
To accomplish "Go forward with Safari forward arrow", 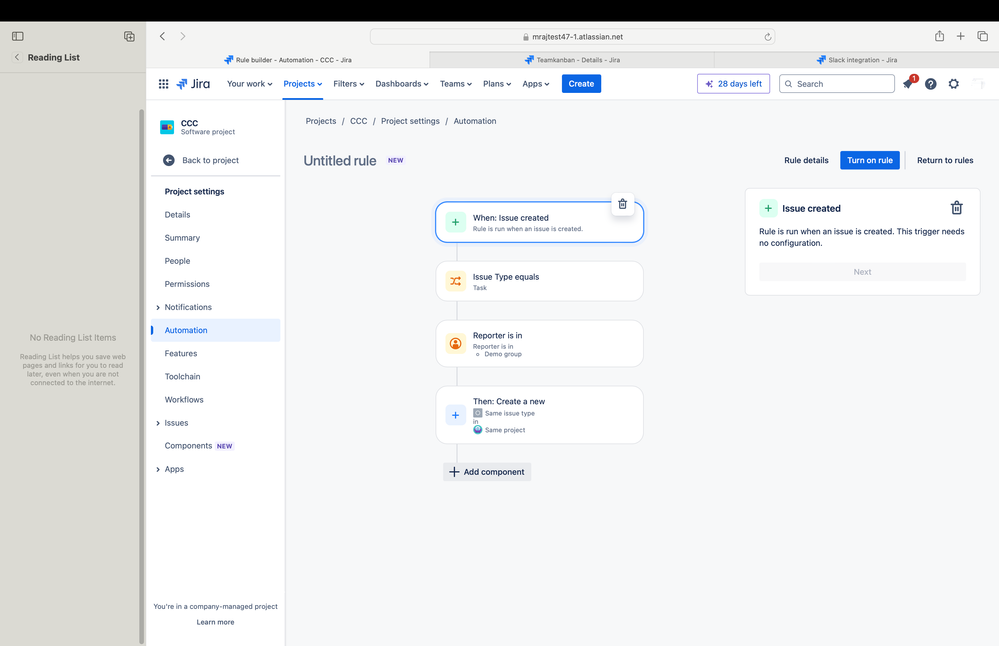I will coord(183,36).
